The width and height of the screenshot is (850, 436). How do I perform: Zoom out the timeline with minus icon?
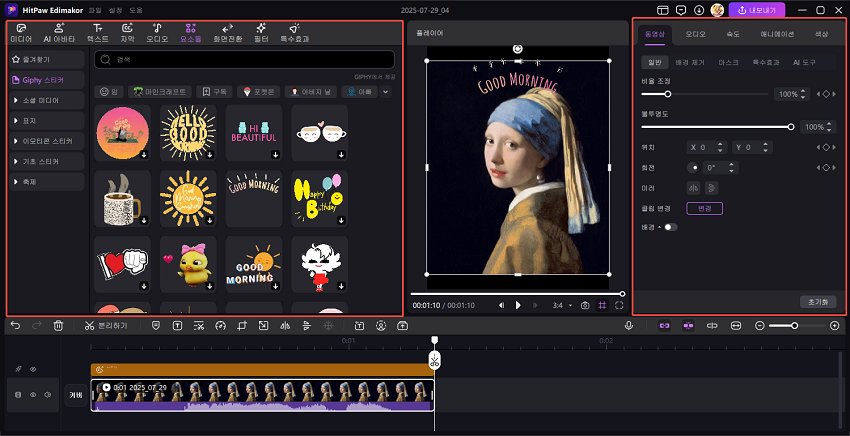pos(759,325)
